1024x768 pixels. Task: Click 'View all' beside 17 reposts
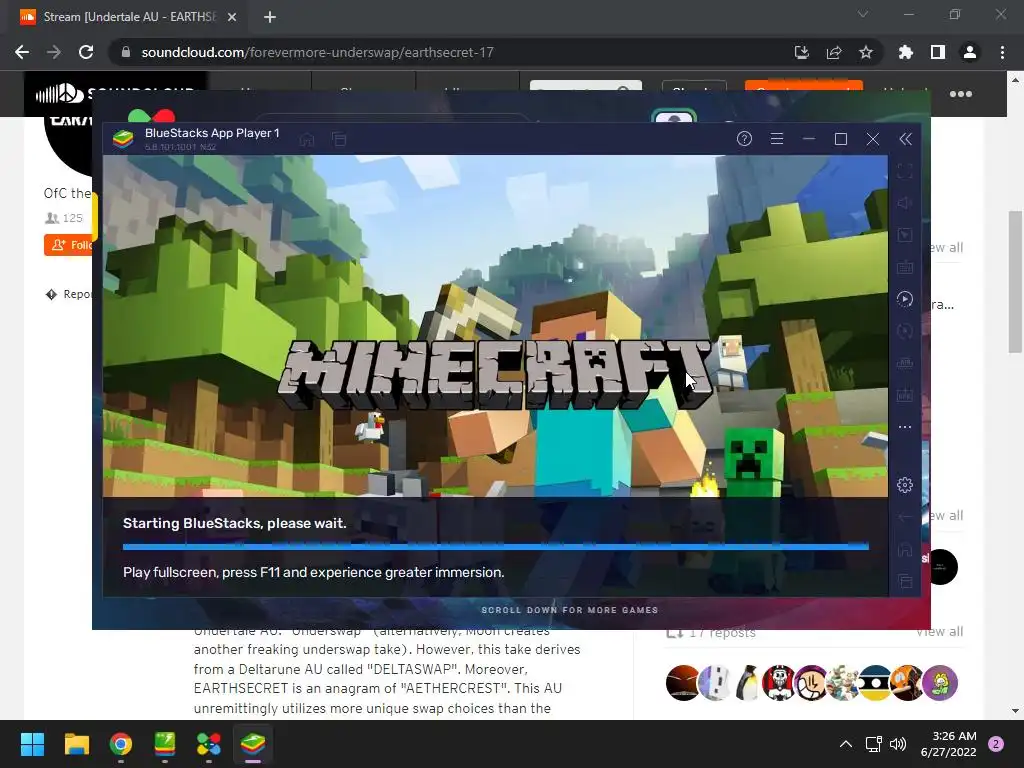(x=939, y=632)
